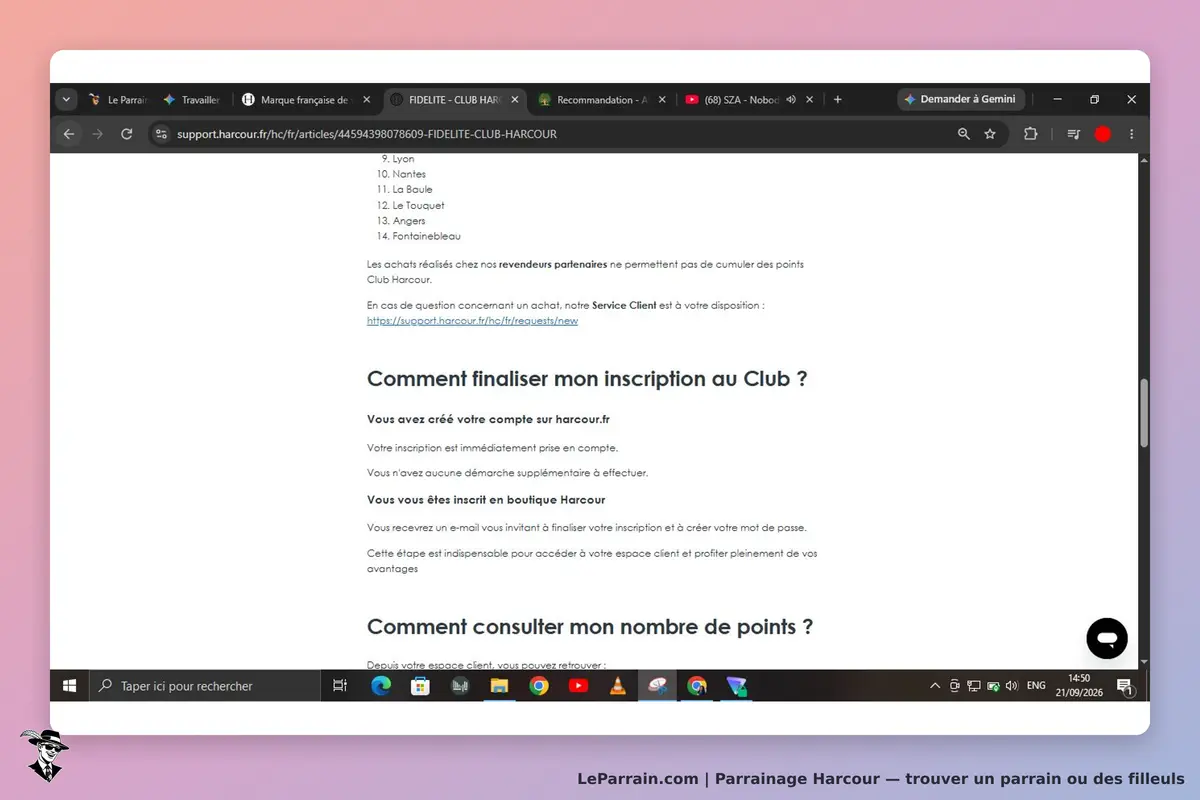Close the Marque française tab
Screen dimensions: 1200x800
click(x=367, y=100)
